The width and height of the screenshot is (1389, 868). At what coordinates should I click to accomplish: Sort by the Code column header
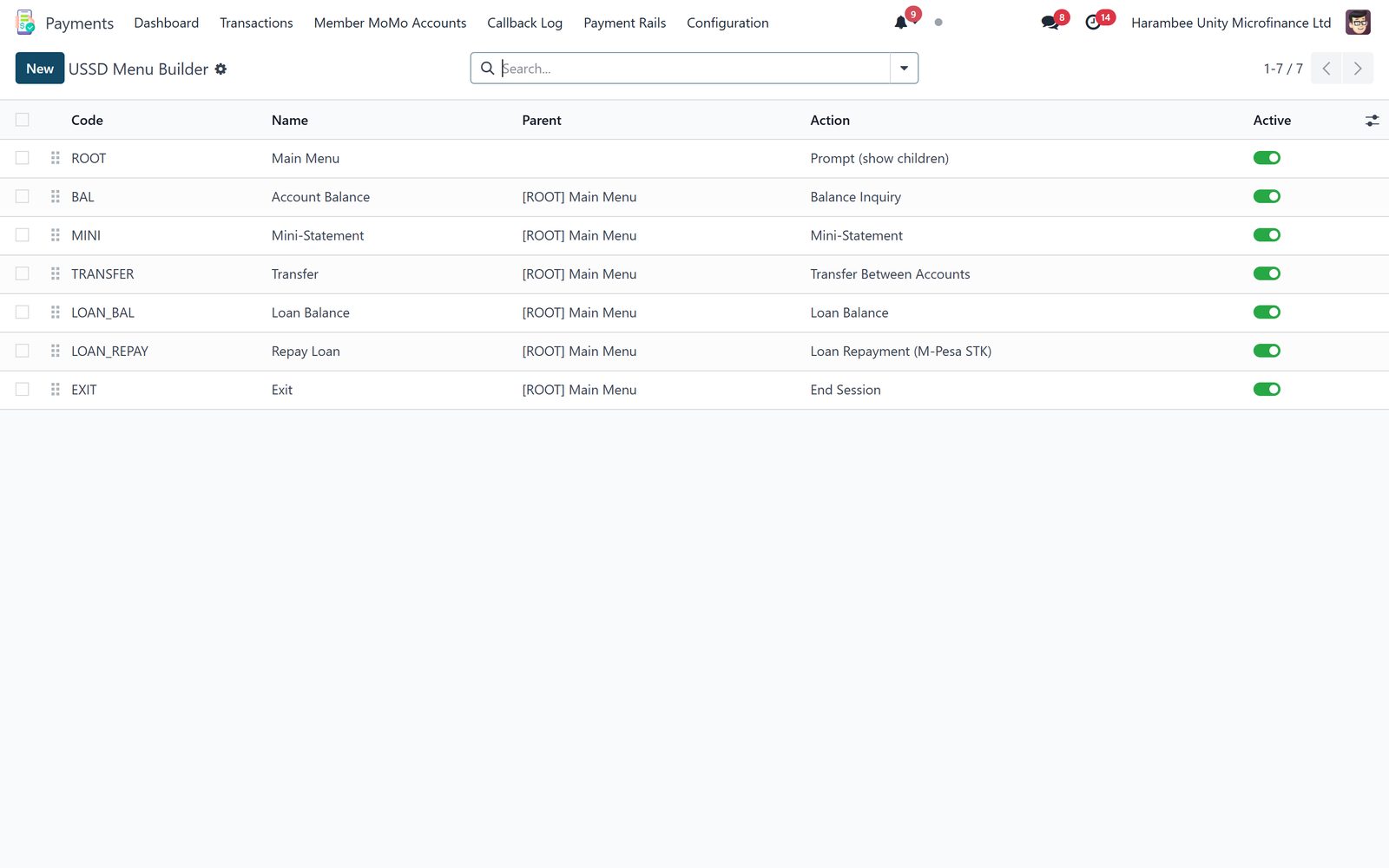click(87, 121)
